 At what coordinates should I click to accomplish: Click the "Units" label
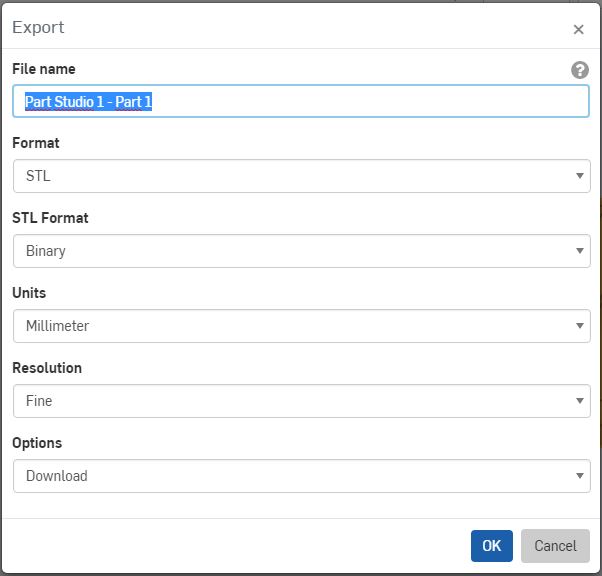click(x=29, y=293)
